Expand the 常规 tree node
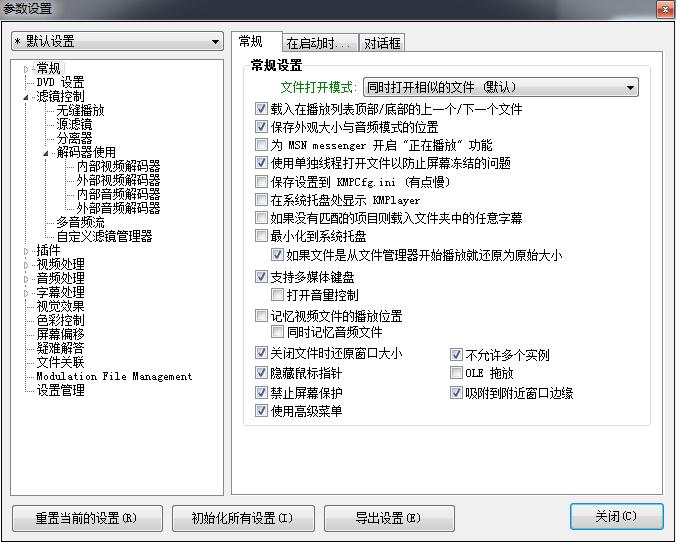This screenshot has width=676, height=543. click(x=26, y=69)
